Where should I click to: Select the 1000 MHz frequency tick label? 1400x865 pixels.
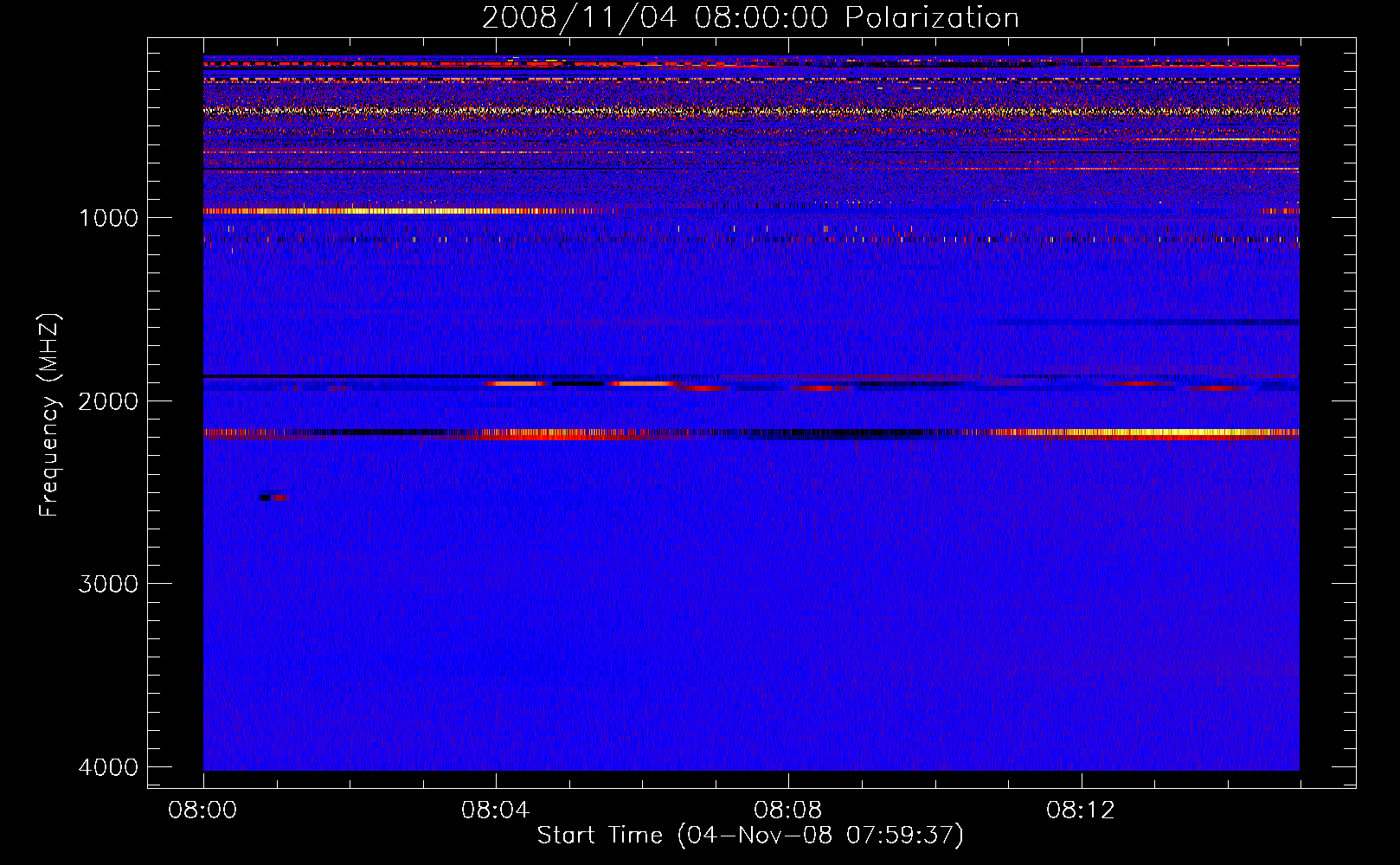click(108, 218)
